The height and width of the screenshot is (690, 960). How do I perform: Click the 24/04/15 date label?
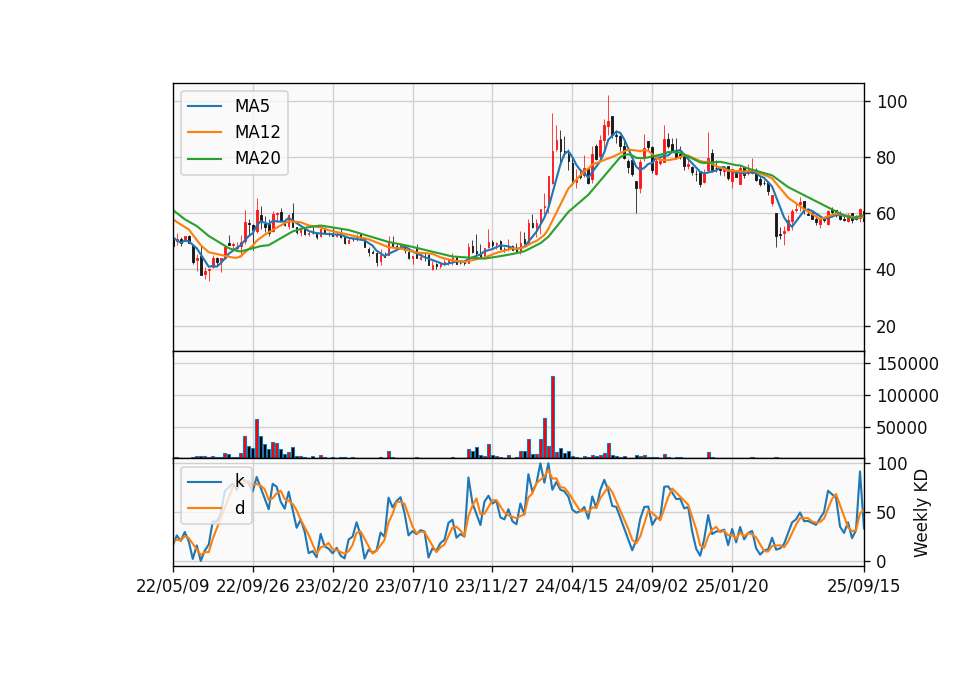(572, 586)
